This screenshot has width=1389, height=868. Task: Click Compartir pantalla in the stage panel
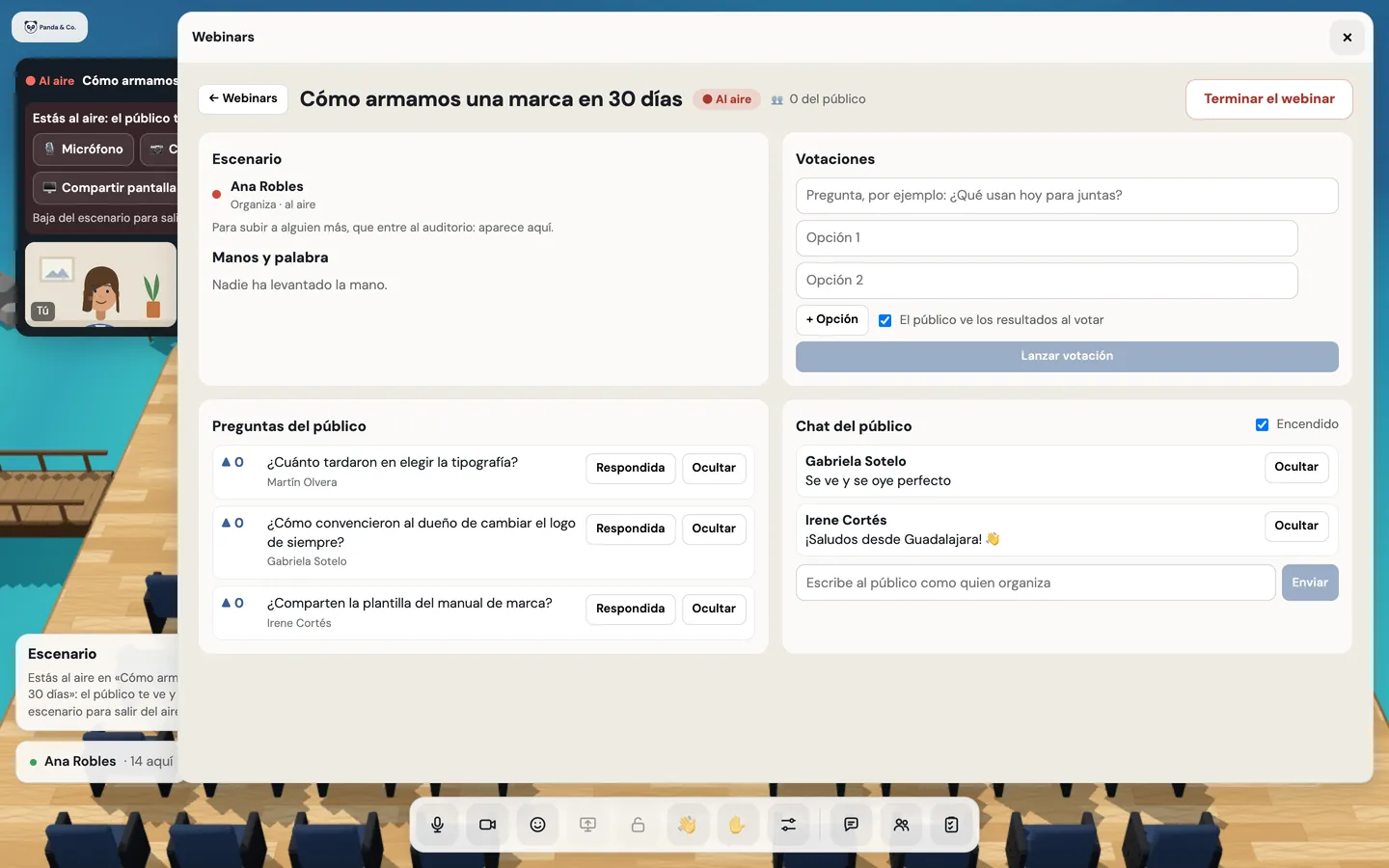pos(105,188)
